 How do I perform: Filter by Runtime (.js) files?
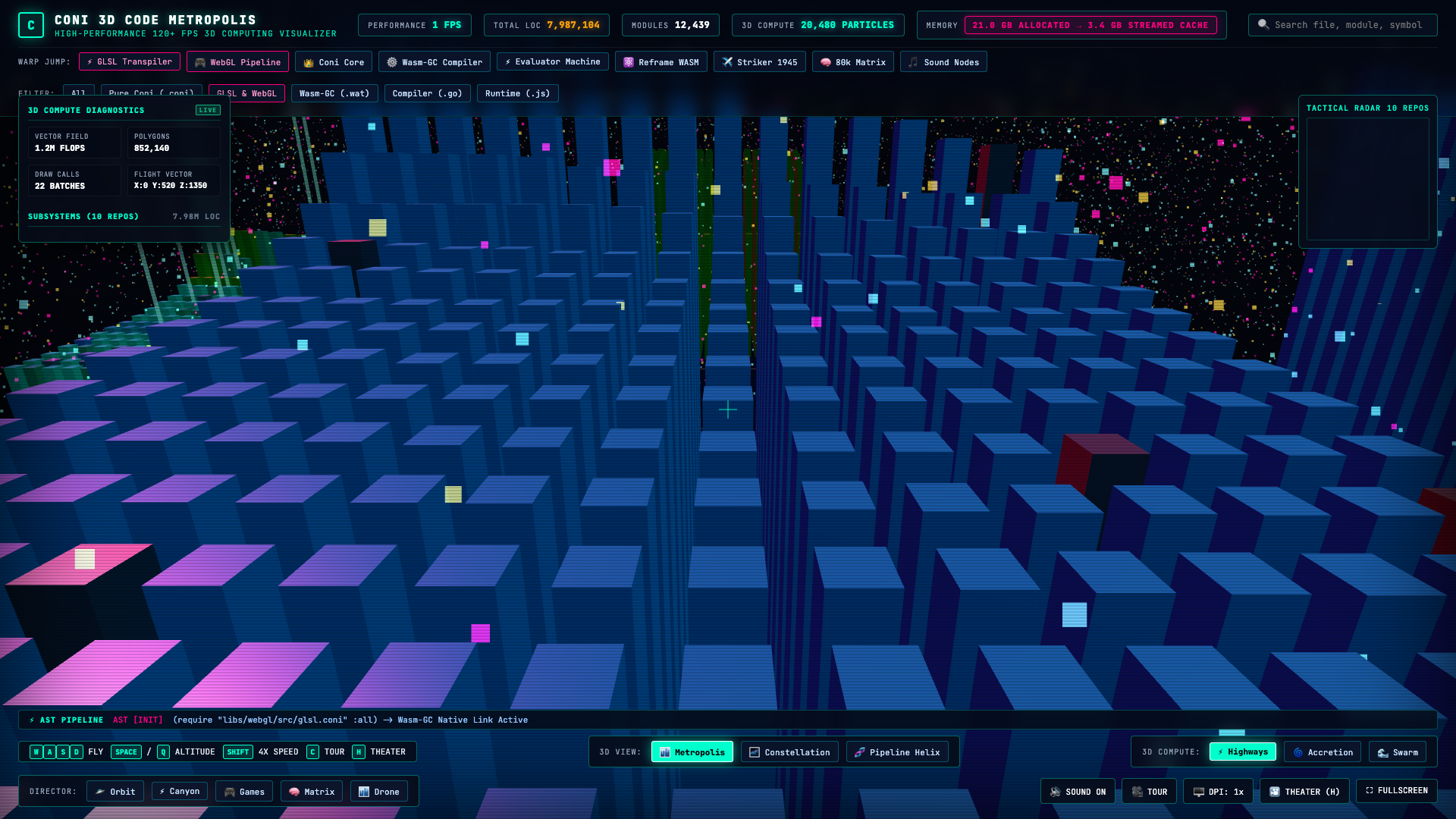(517, 93)
